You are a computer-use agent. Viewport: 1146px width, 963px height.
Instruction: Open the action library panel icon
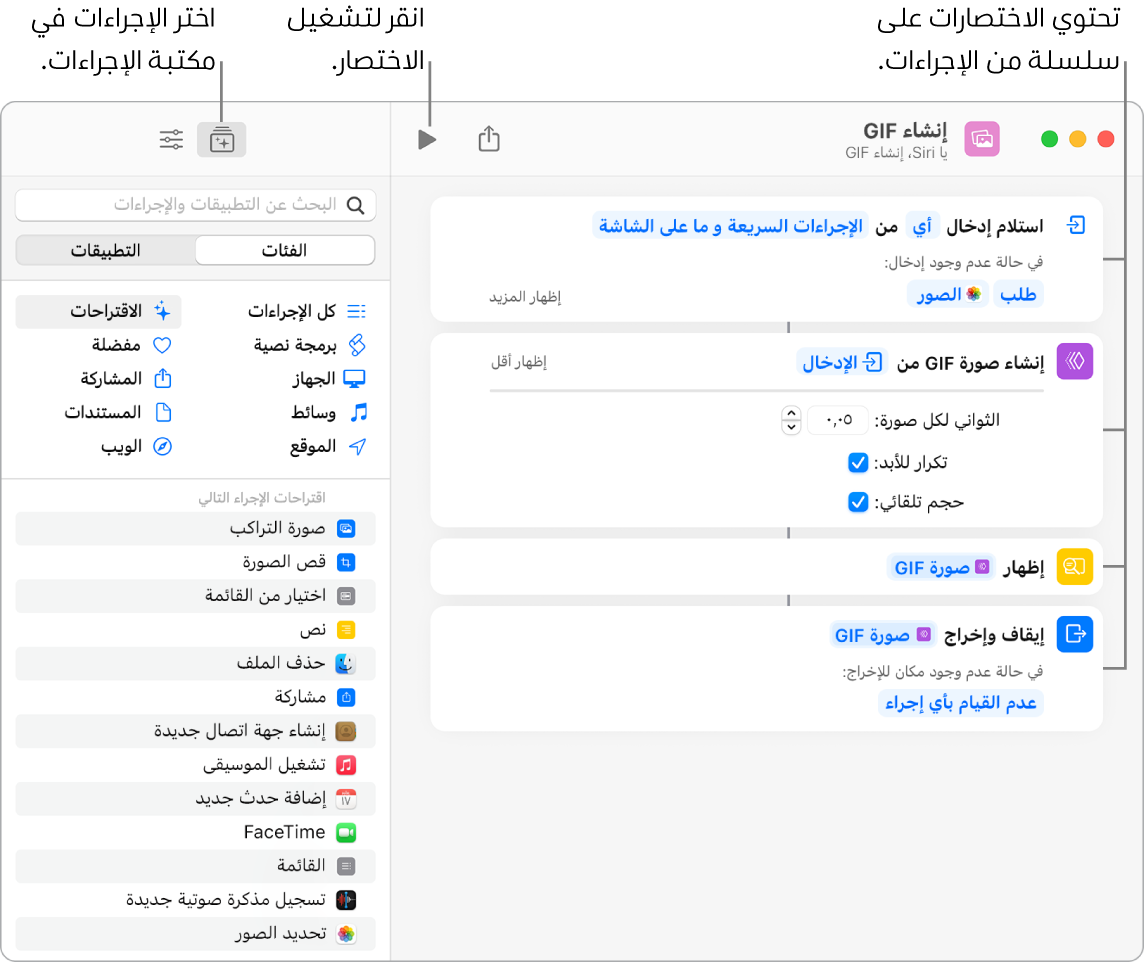pyautogui.click(x=221, y=139)
